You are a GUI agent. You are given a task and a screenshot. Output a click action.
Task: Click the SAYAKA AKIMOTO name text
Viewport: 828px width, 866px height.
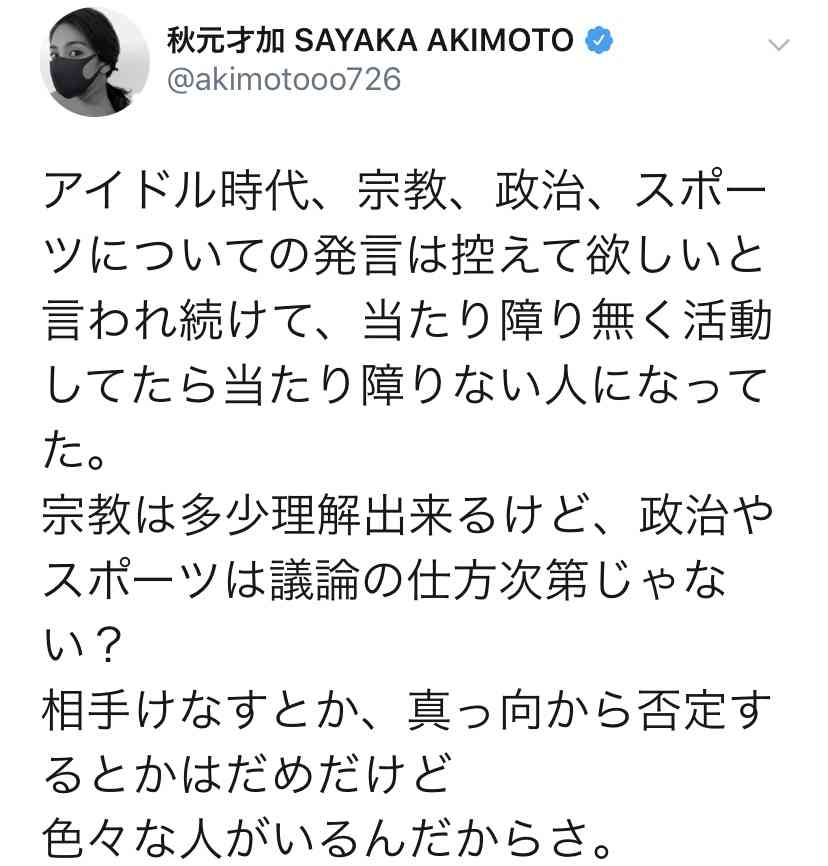pyautogui.click(x=434, y=40)
